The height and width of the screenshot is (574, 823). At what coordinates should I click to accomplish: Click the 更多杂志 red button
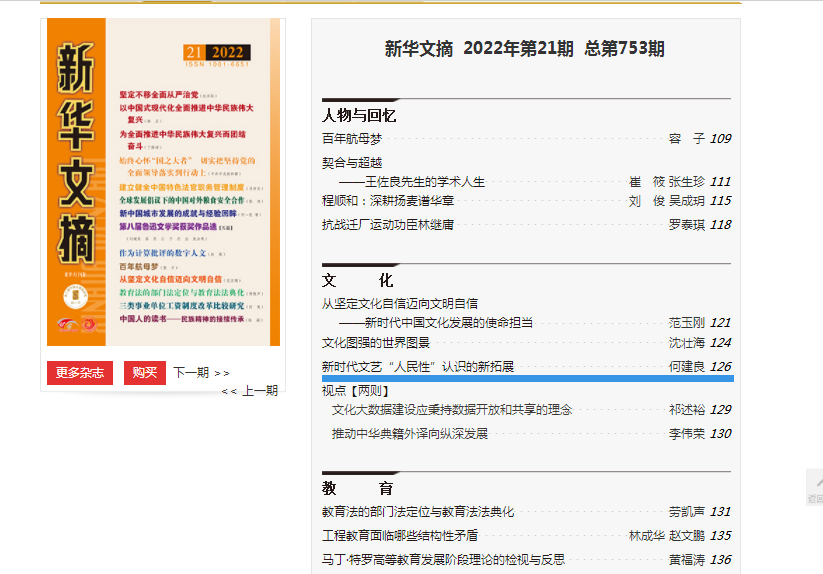click(79, 373)
